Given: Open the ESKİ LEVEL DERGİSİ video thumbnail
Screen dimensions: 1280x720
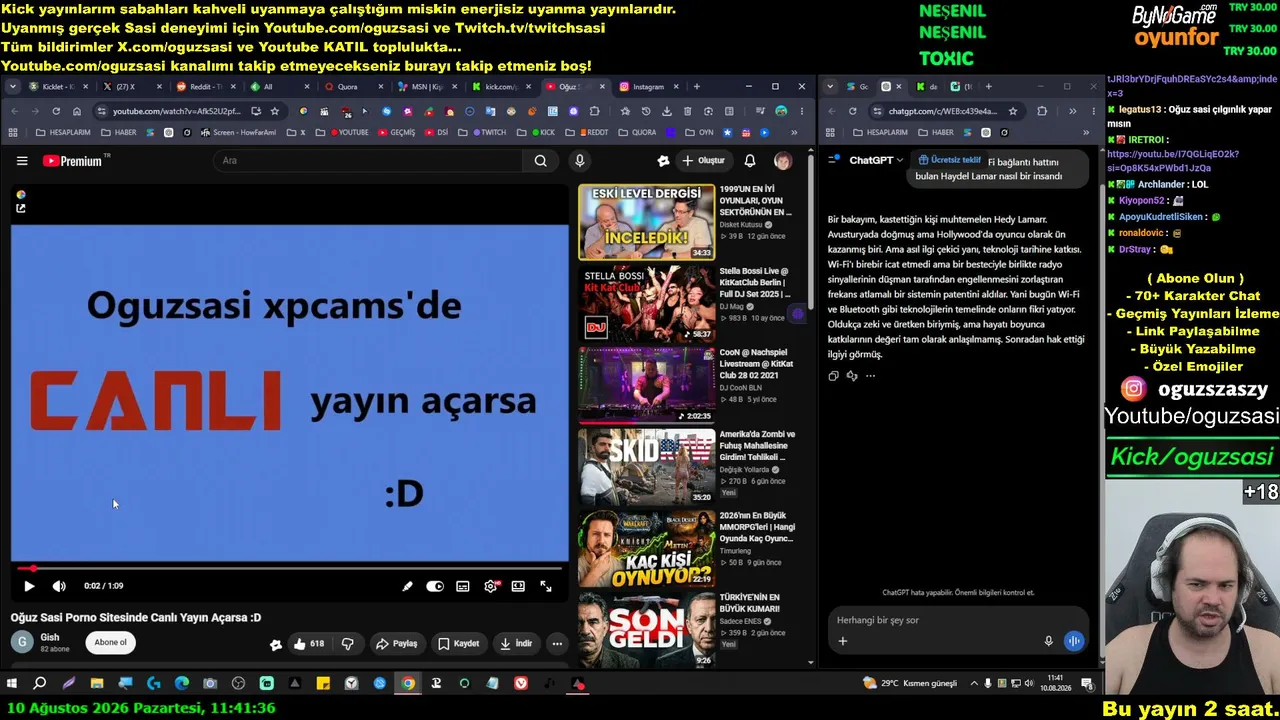Looking at the screenshot, I should click(646, 222).
